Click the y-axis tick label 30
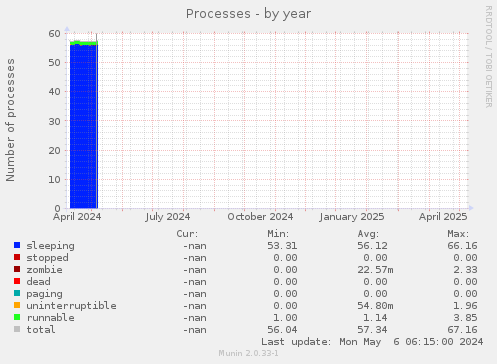This screenshot has width=497, height=364. [x=55, y=121]
